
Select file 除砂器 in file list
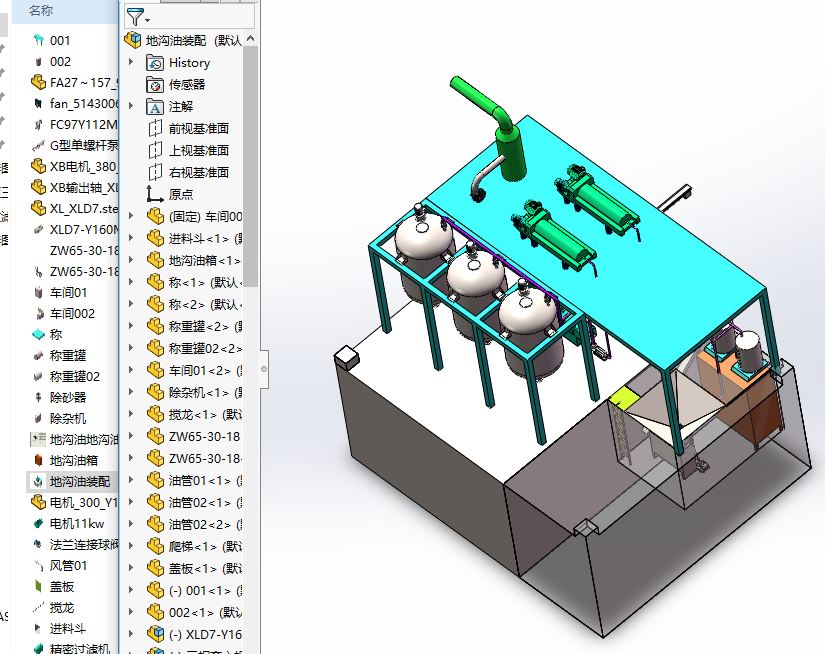point(68,397)
